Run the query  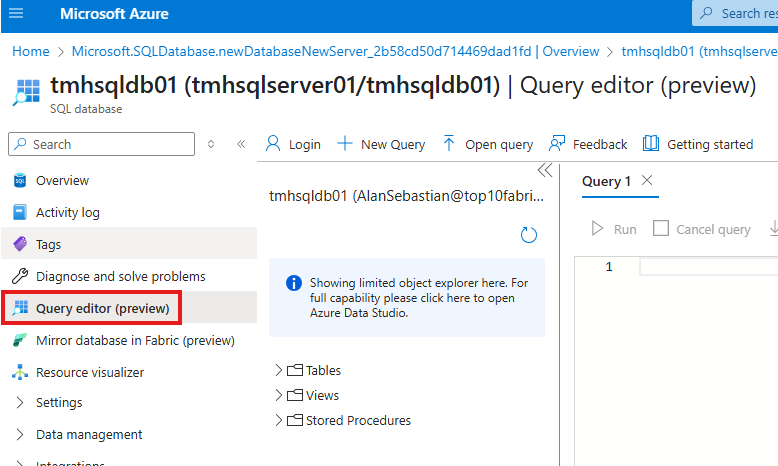tap(614, 229)
